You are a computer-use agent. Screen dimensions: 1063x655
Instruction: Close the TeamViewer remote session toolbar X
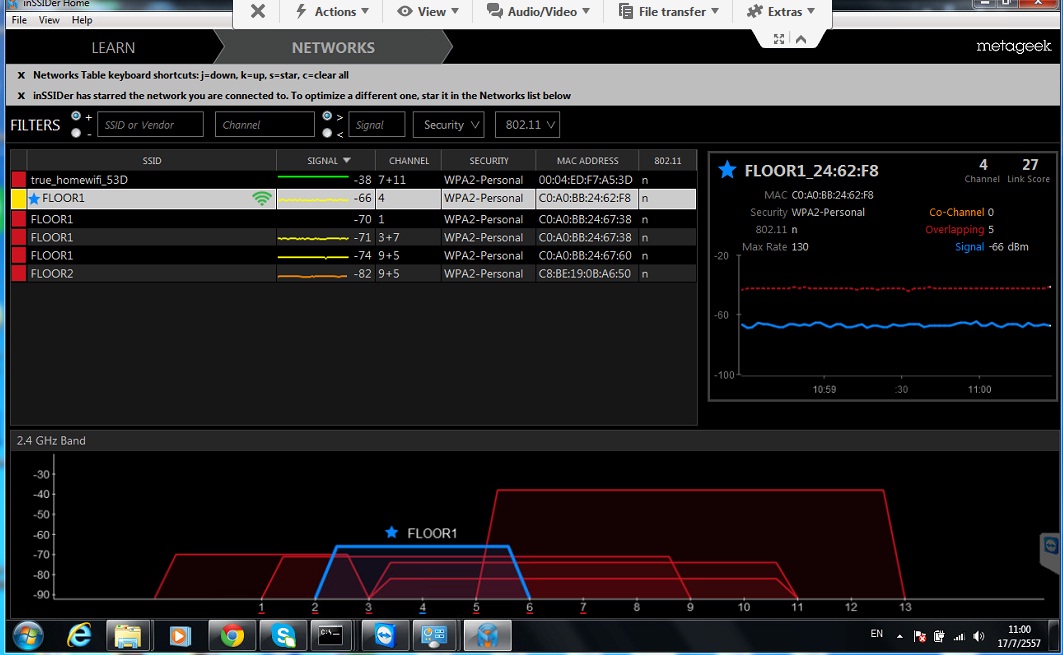point(258,11)
